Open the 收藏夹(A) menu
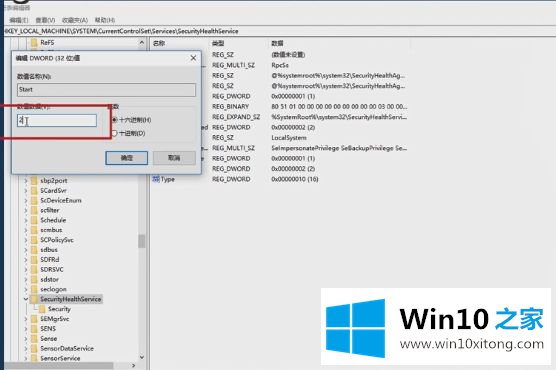 (75, 20)
